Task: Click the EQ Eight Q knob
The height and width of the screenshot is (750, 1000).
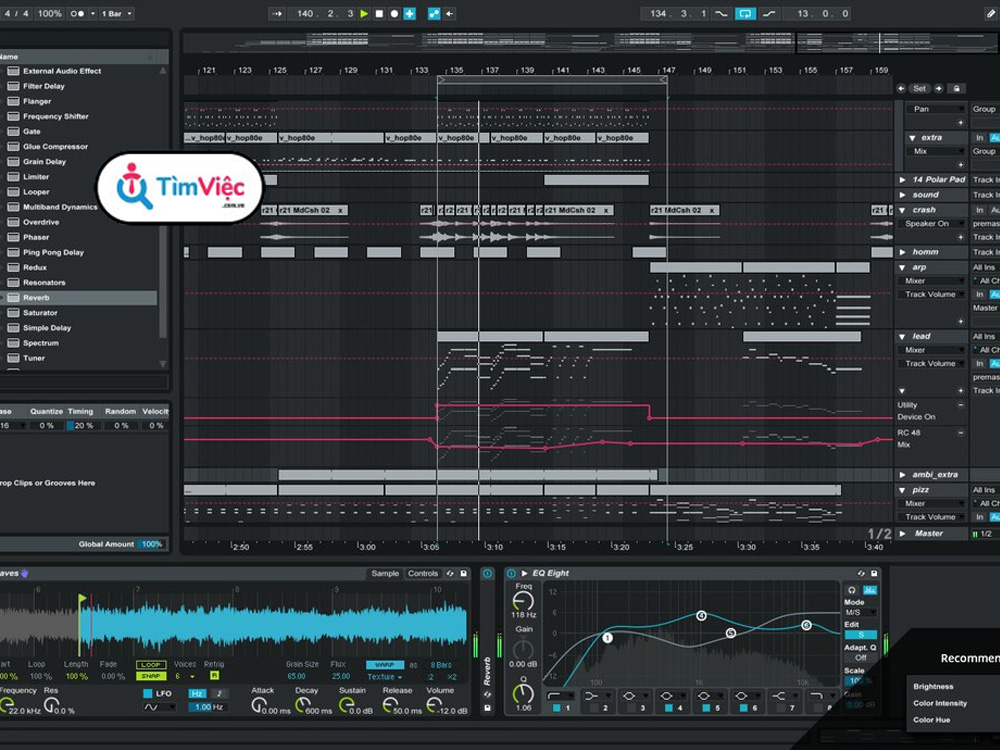Action: coord(523,693)
